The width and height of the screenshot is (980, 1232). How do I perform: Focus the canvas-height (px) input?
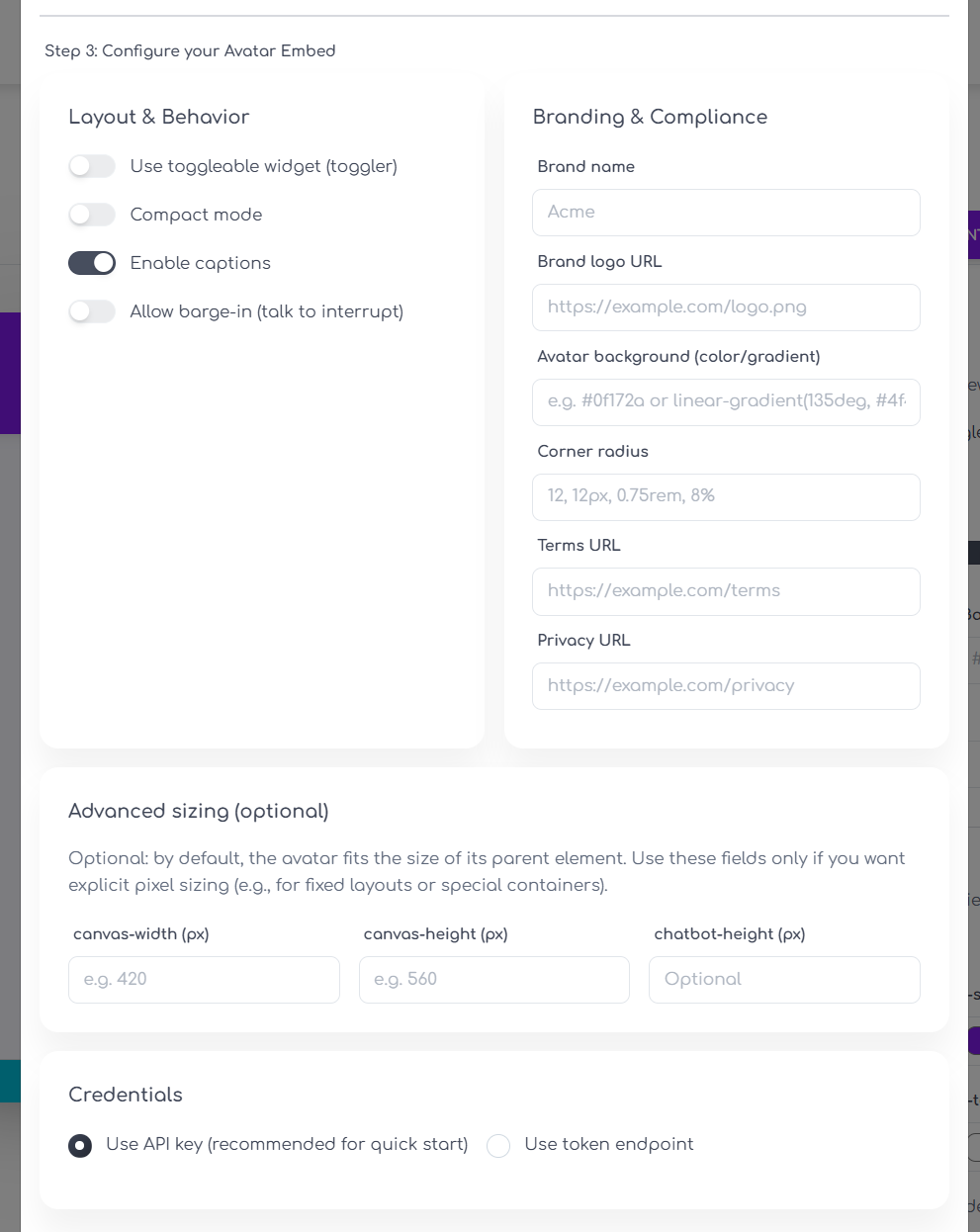(x=493, y=980)
